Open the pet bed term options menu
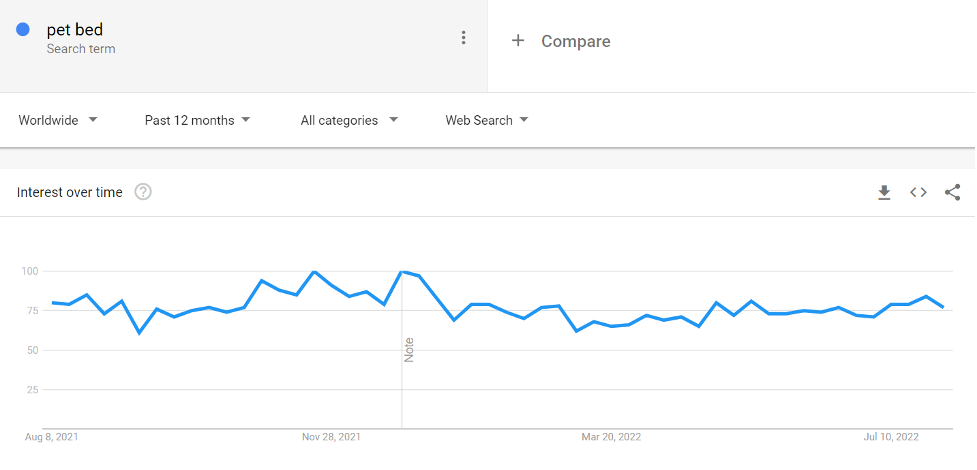The height and width of the screenshot is (470, 977). [x=463, y=38]
